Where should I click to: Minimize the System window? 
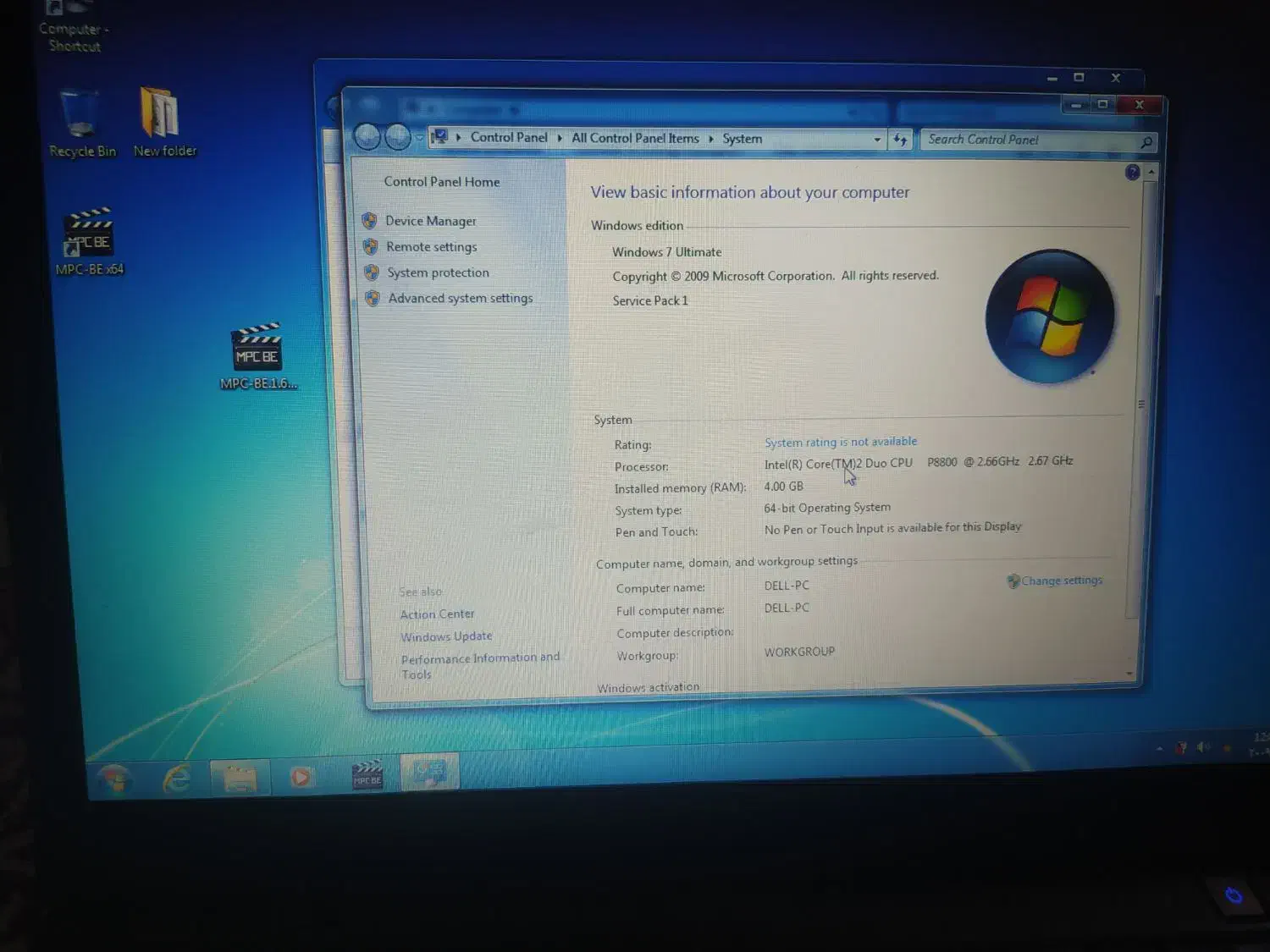(1076, 105)
